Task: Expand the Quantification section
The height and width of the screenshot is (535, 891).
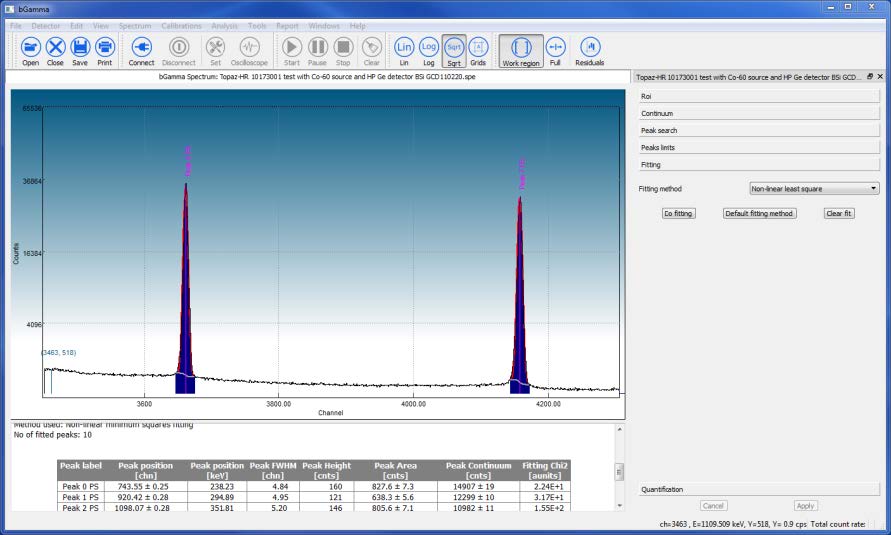Action: click(x=759, y=490)
